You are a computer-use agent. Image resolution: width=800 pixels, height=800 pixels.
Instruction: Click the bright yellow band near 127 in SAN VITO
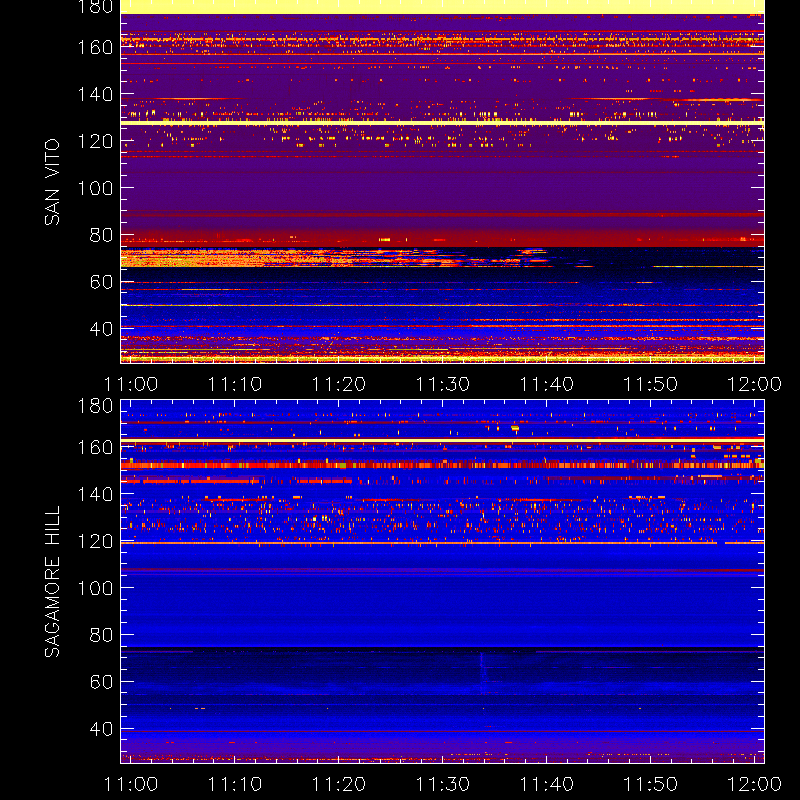tap(442, 123)
